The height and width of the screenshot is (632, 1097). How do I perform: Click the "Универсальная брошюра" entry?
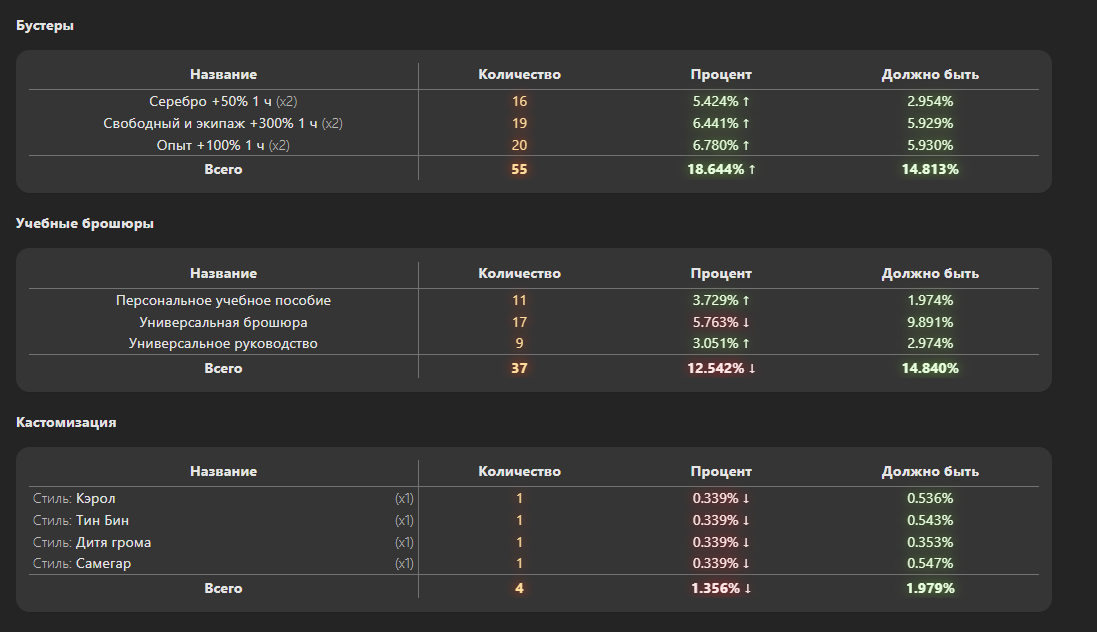click(x=223, y=322)
